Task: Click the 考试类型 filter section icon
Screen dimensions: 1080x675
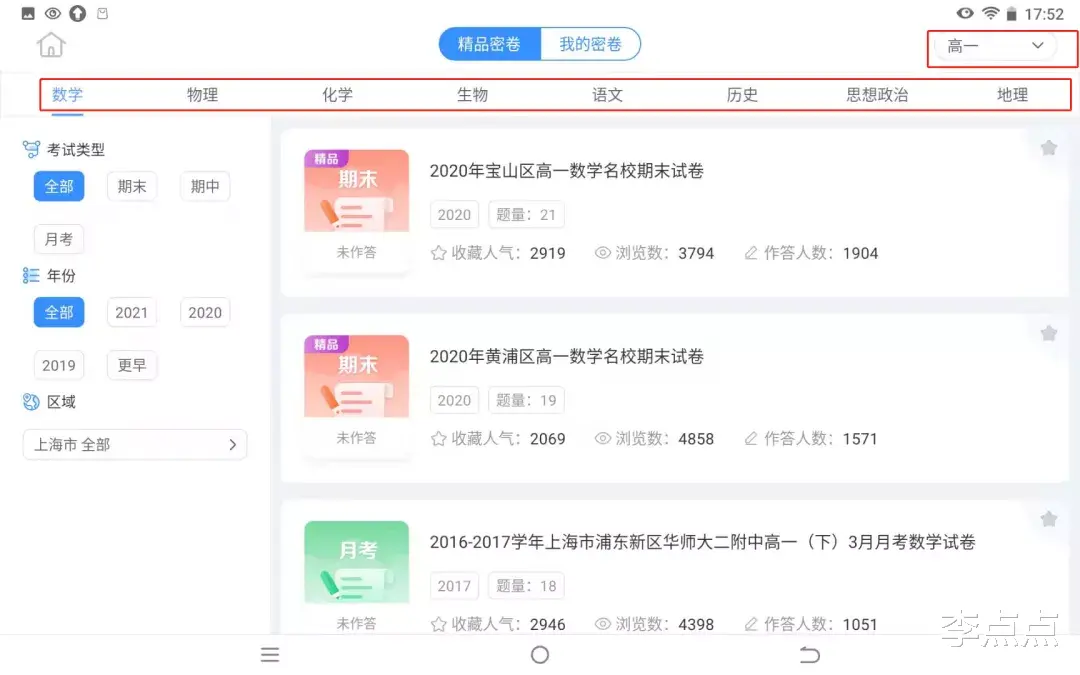Action: [x=30, y=149]
